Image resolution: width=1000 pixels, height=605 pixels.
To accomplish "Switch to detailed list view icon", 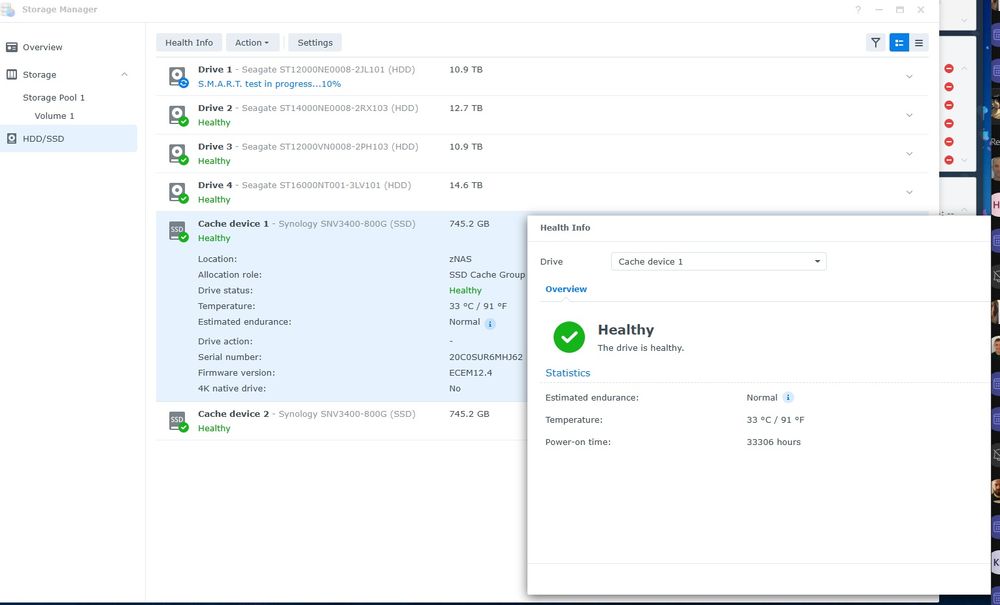I will pos(899,43).
